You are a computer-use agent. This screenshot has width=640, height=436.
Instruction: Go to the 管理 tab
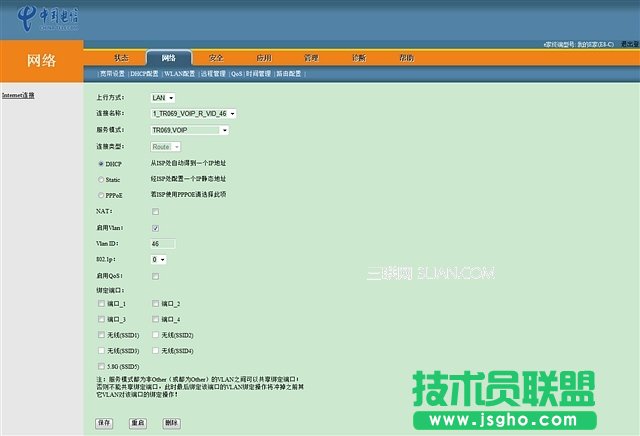pos(311,58)
